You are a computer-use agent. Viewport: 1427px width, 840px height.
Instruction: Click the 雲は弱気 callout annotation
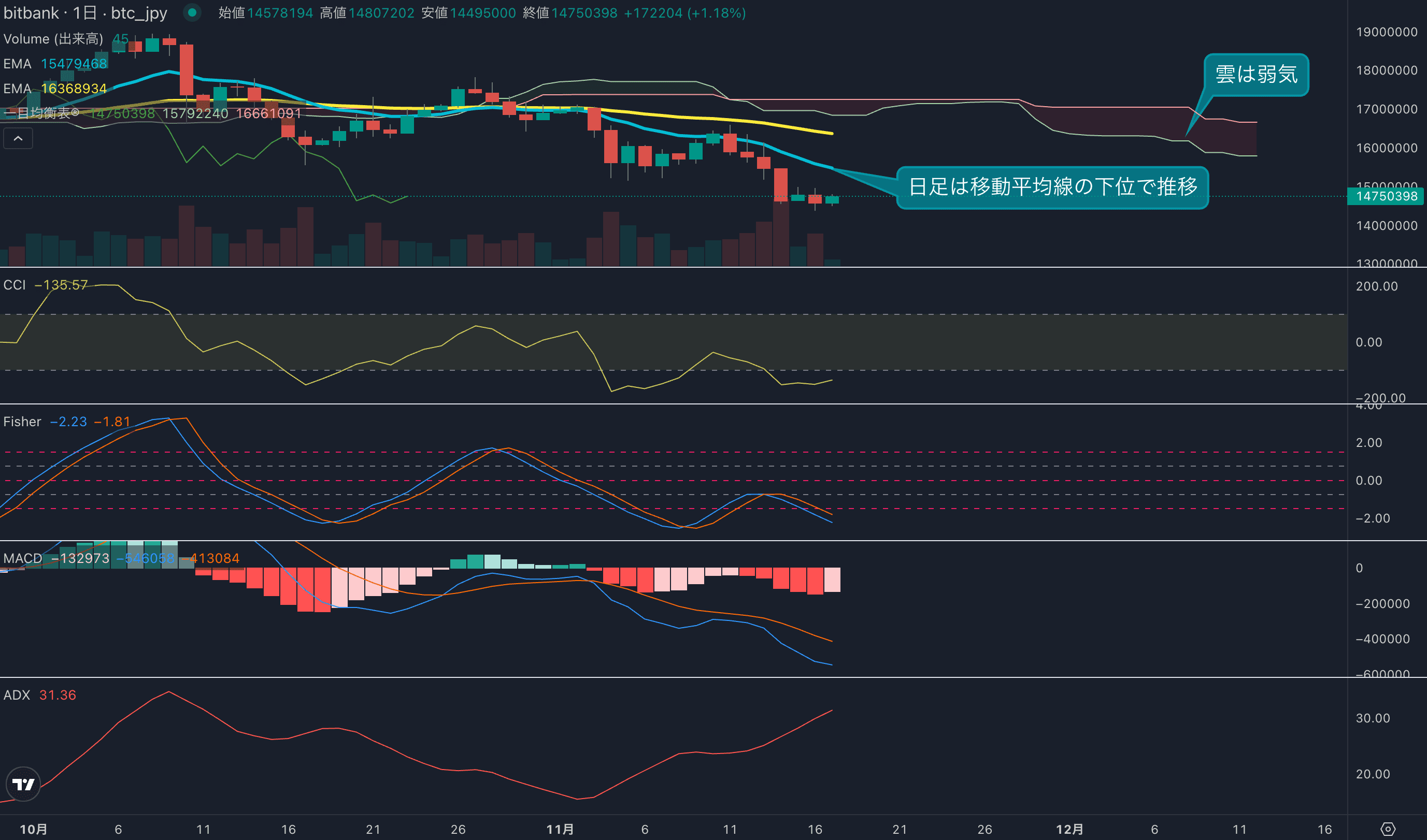click(1255, 74)
